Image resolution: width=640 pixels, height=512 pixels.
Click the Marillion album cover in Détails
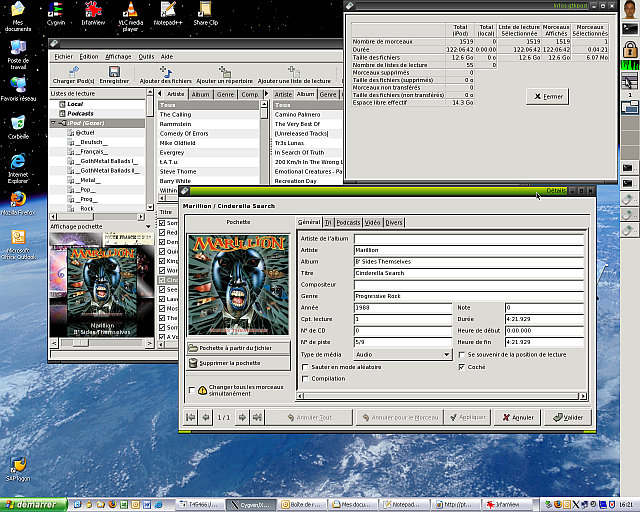238,285
